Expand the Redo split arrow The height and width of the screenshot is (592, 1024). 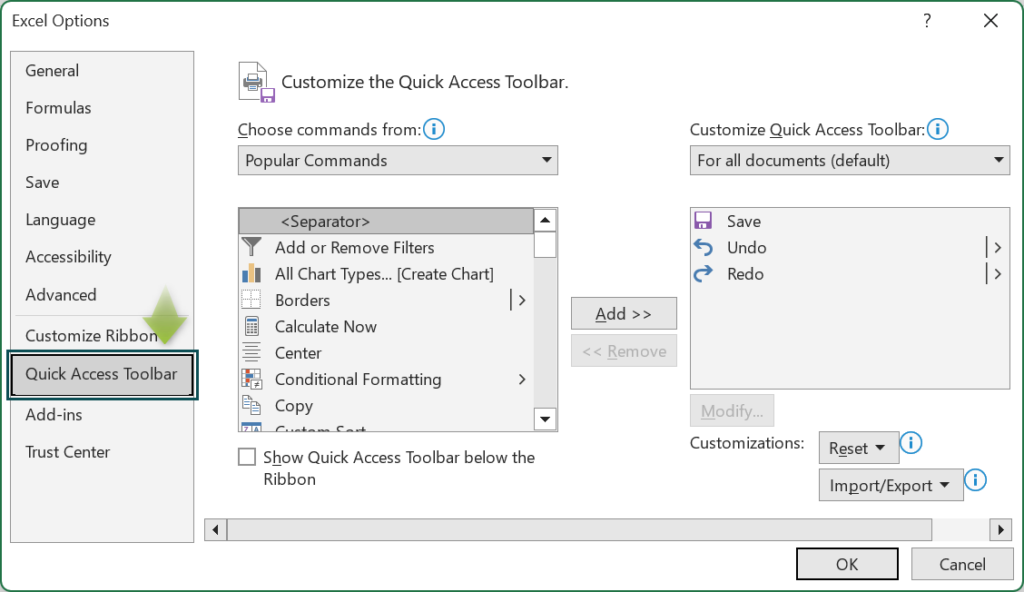click(997, 274)
